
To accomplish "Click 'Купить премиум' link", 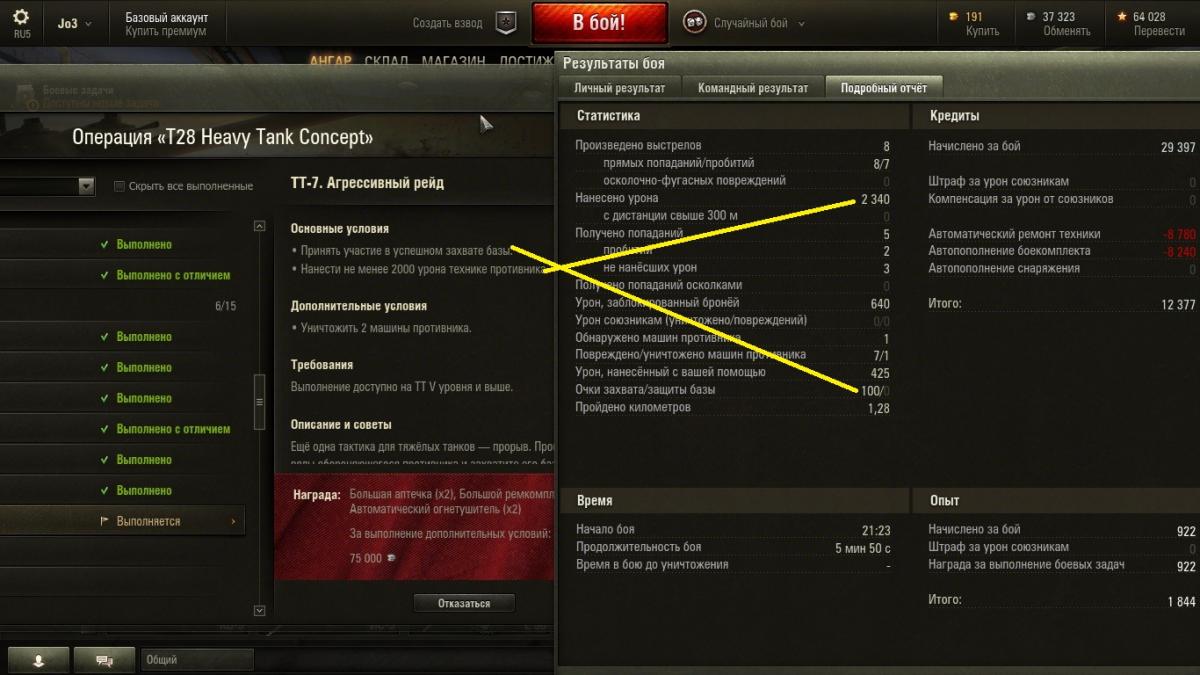I will pyautogui.click(x=166, y=31).
